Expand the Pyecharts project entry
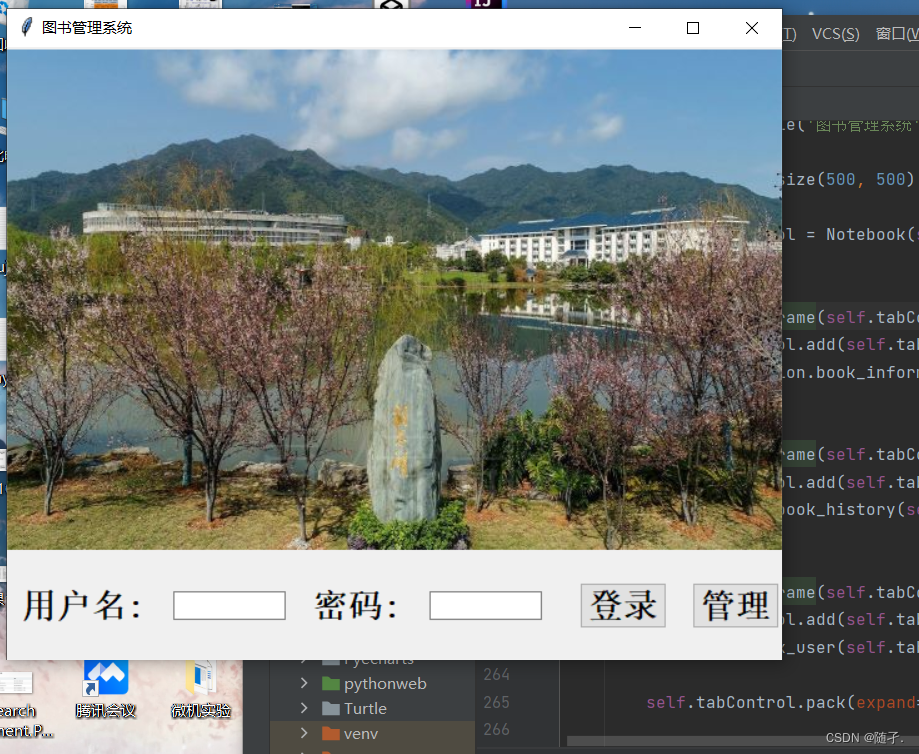The image size is (919, 754). click(x=303, y=659)
